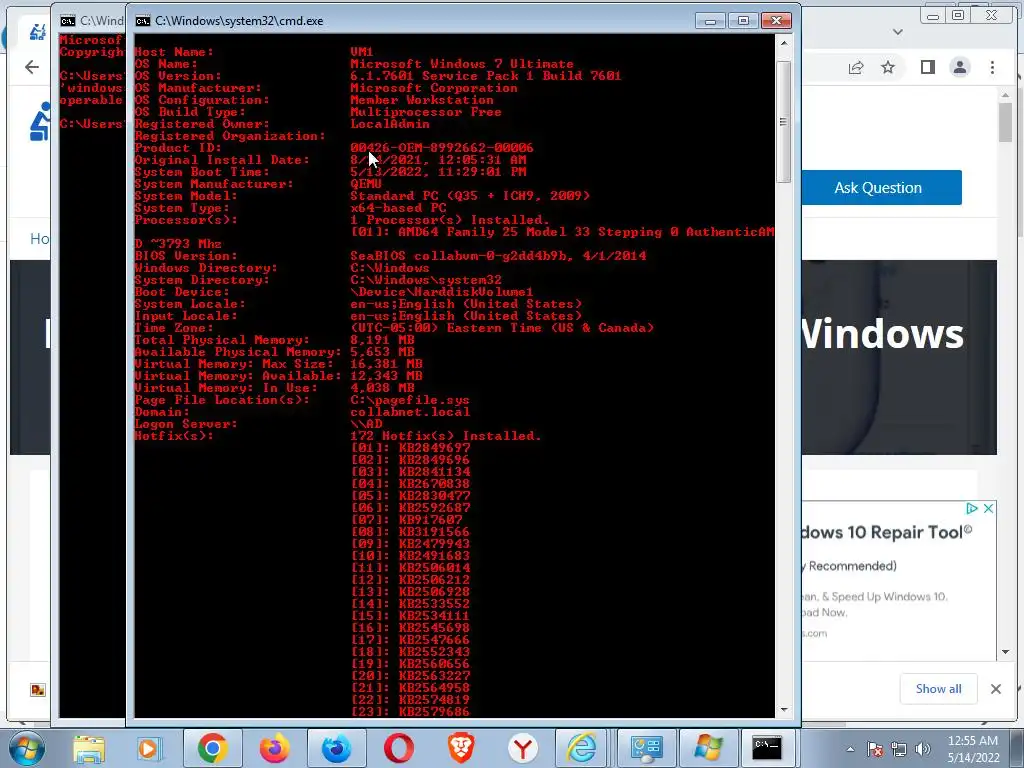Click the 'Multiprocessor Free' value

tap(426, 112)
